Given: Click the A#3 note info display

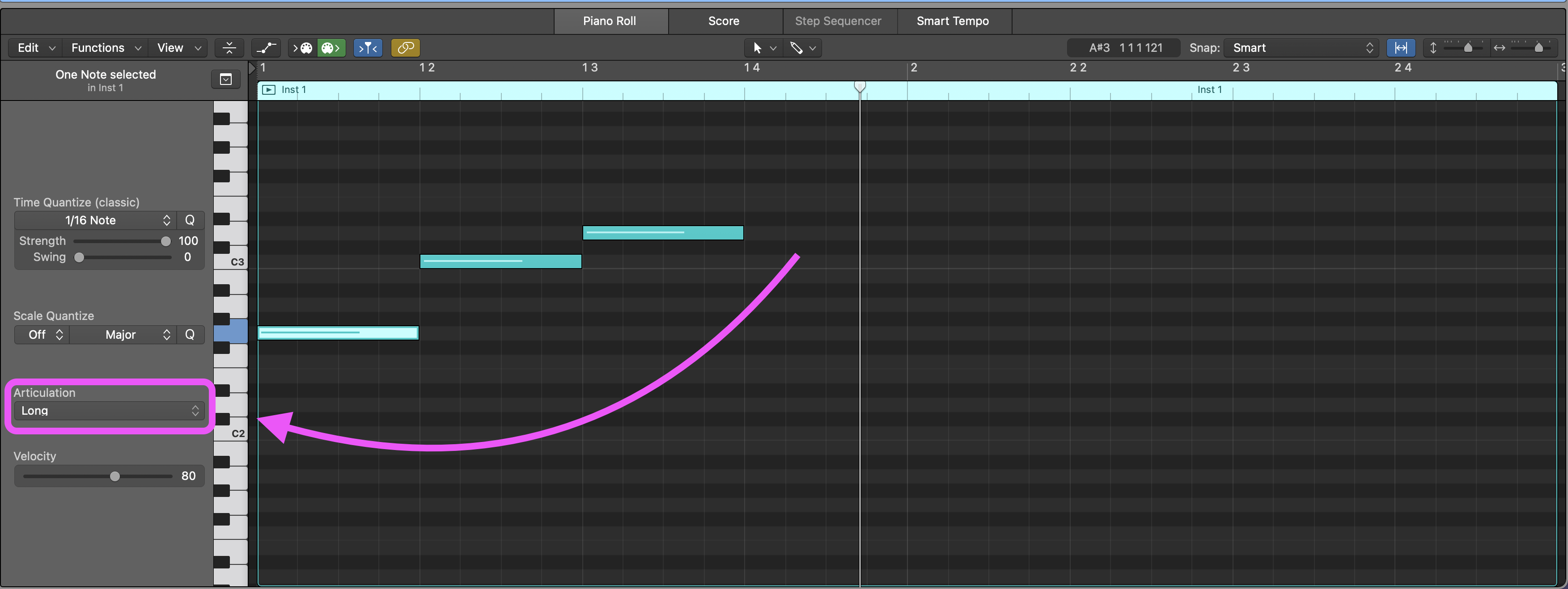Looking at the screenshot, I should tap(1123, 47).
